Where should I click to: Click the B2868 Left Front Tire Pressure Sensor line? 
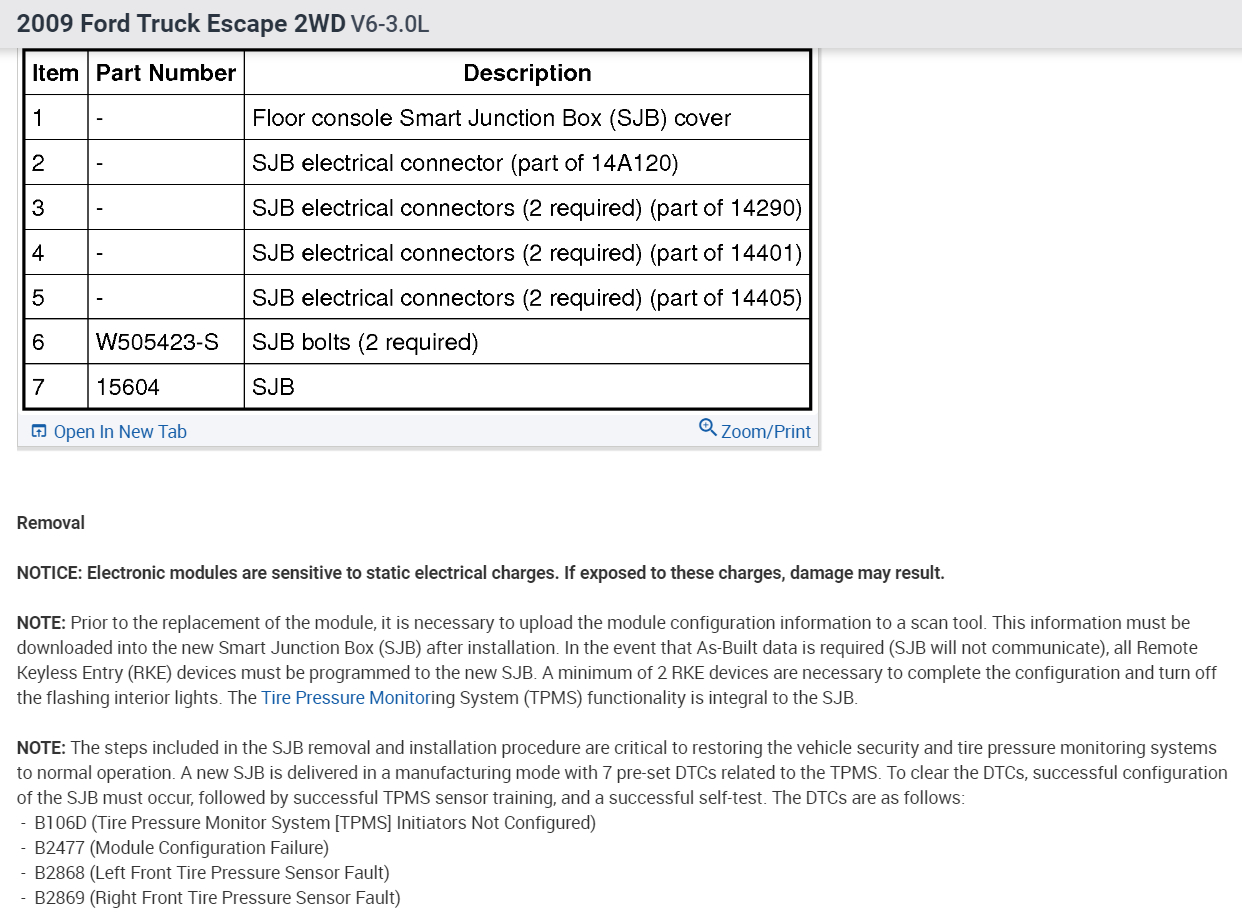click(211, 873)
